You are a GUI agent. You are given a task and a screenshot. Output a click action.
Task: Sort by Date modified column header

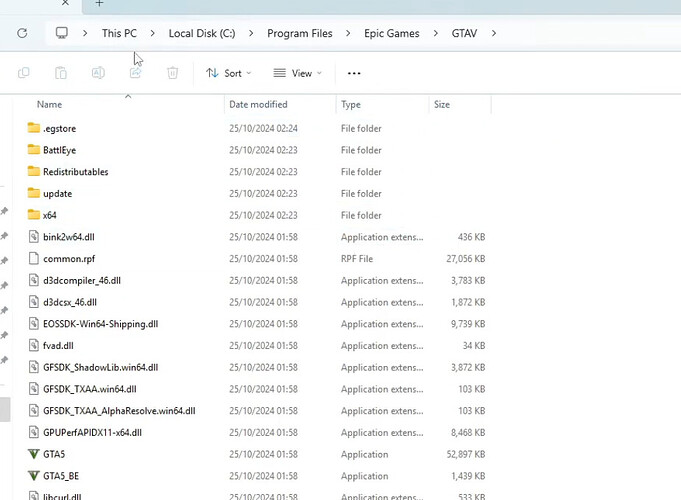258,104
